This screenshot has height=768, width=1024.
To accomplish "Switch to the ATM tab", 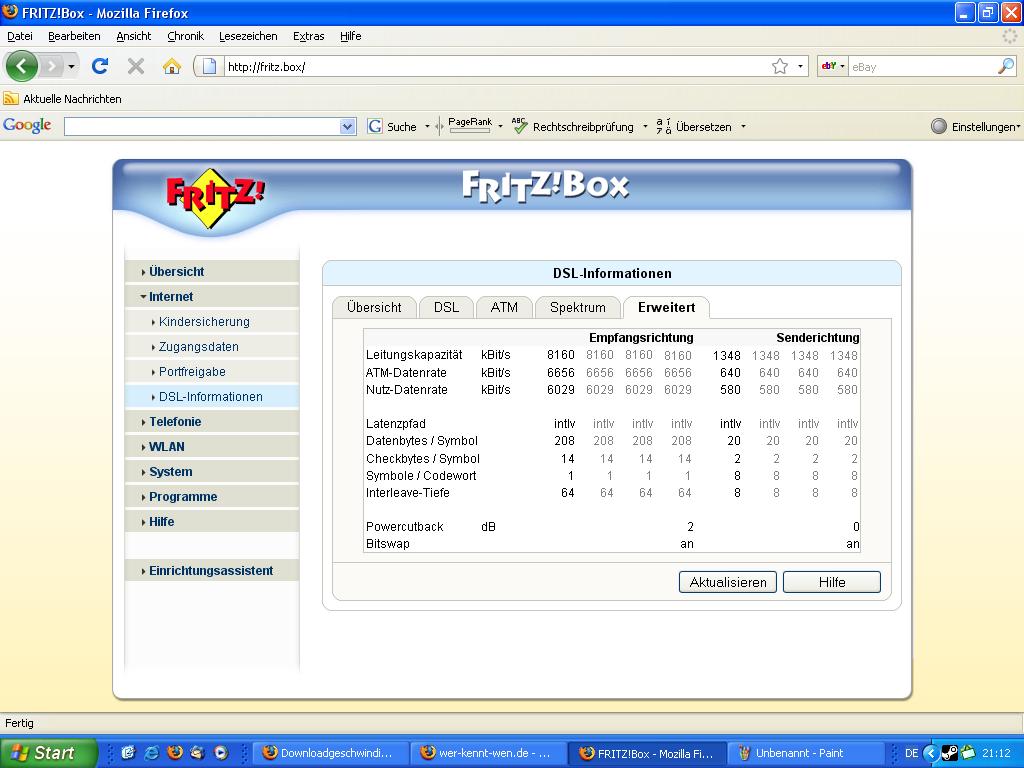I will pyautogui.click(x=504, y=308).
